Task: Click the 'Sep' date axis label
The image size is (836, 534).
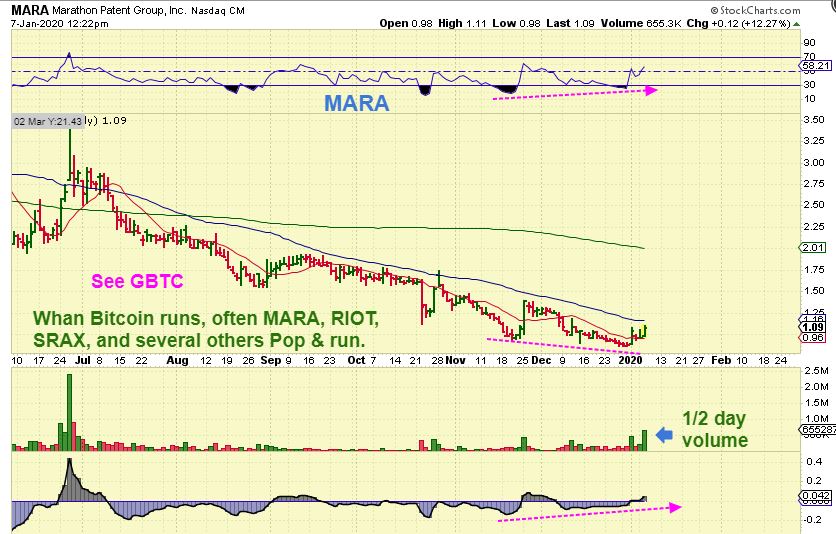Action: pos(270,360)
